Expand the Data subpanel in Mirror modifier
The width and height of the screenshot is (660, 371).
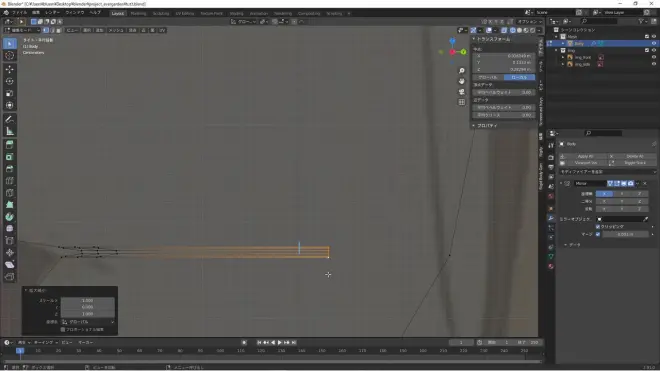[x=572, y=245]
